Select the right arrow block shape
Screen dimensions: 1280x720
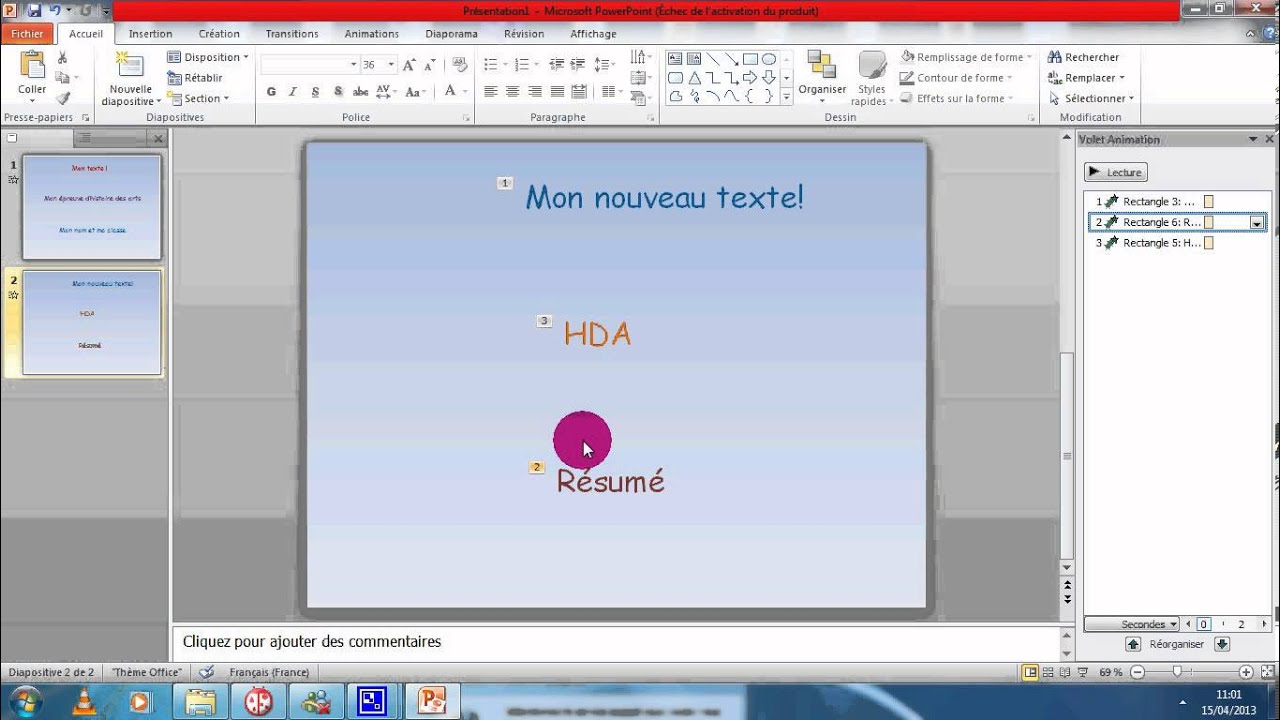[750, 78]
